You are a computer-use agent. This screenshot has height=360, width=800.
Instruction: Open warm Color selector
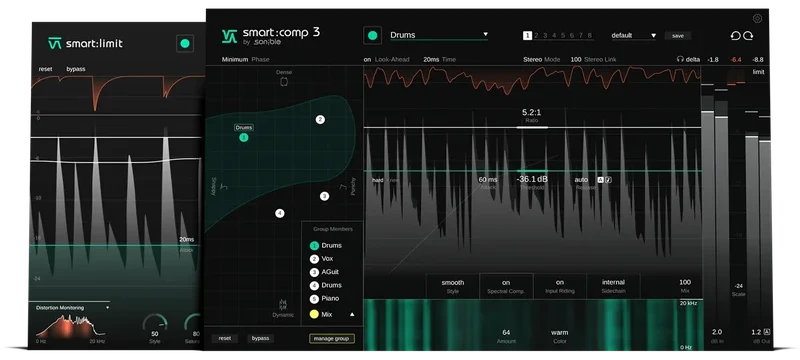[x=560, y=336]
